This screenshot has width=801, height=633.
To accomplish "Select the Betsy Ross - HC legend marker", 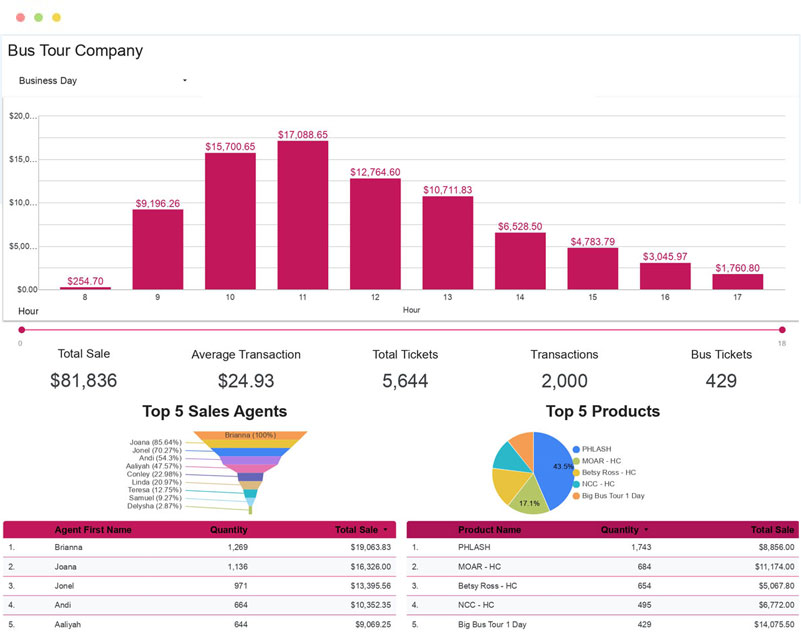I will coord(576,472).
